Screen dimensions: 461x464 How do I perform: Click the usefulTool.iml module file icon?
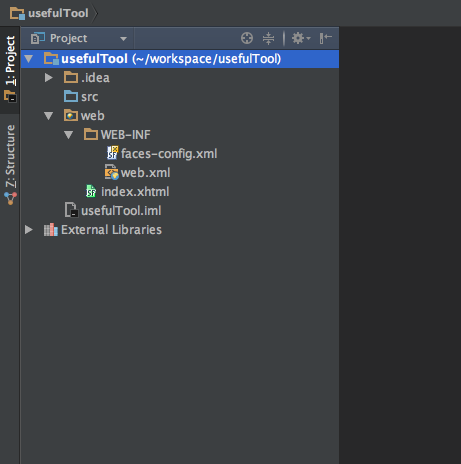coord(71,210)
